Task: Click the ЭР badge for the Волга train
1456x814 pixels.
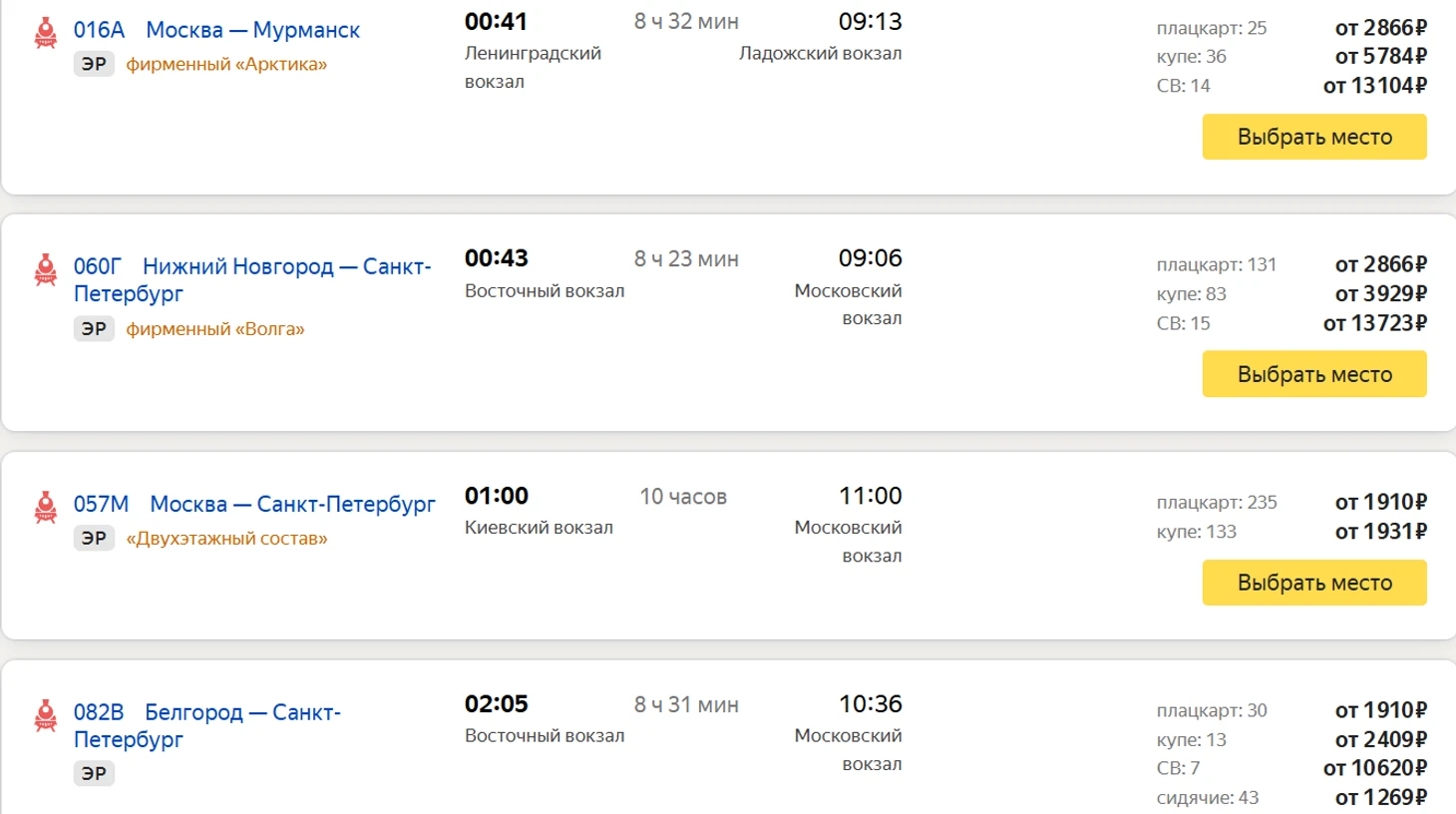Action: [x=94, y=329]
